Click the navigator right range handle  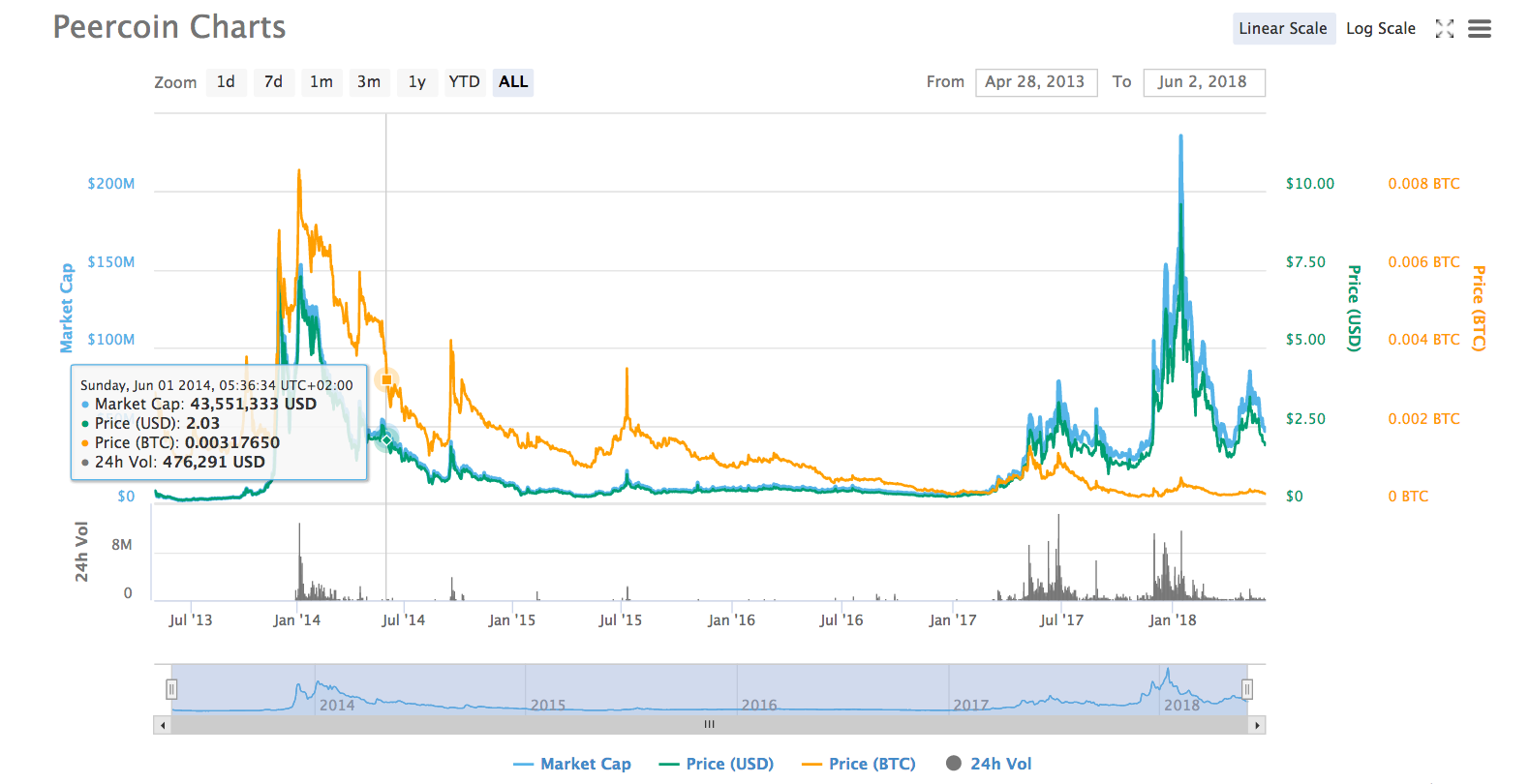click(x=1247, y=689)
